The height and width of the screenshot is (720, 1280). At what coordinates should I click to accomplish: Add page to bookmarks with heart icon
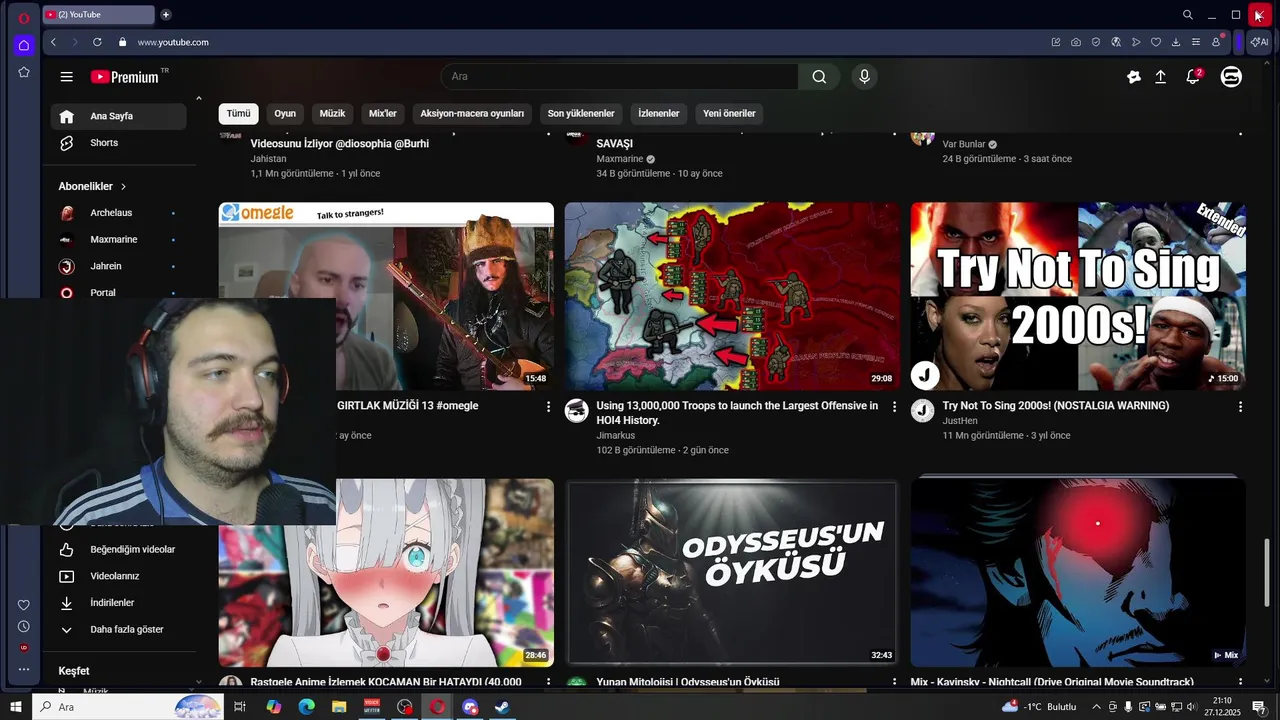click(1156, 42)
